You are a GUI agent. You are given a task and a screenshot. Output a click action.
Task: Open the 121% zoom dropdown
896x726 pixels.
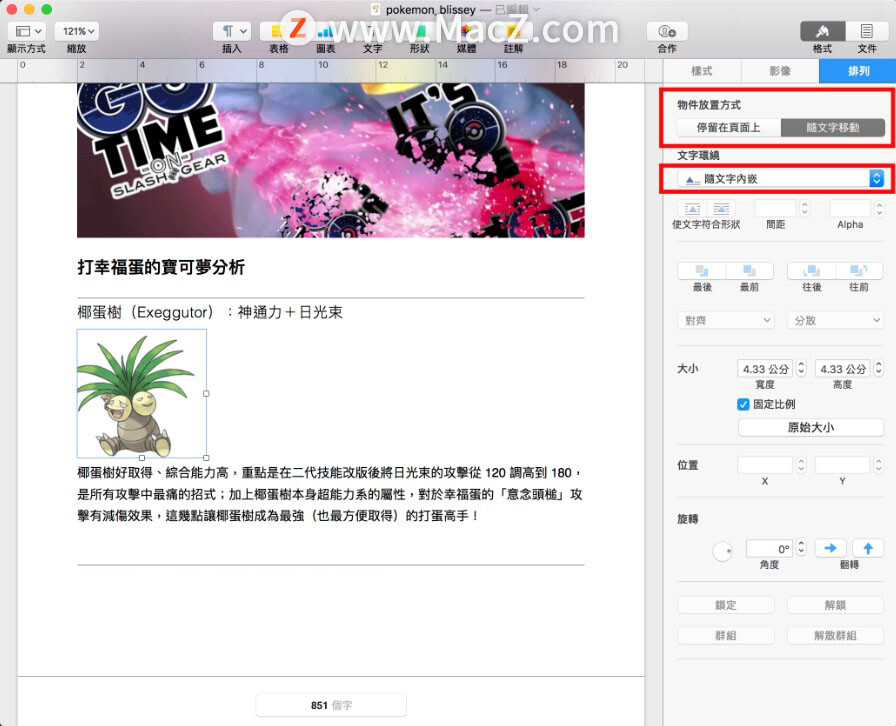point(77,31)
